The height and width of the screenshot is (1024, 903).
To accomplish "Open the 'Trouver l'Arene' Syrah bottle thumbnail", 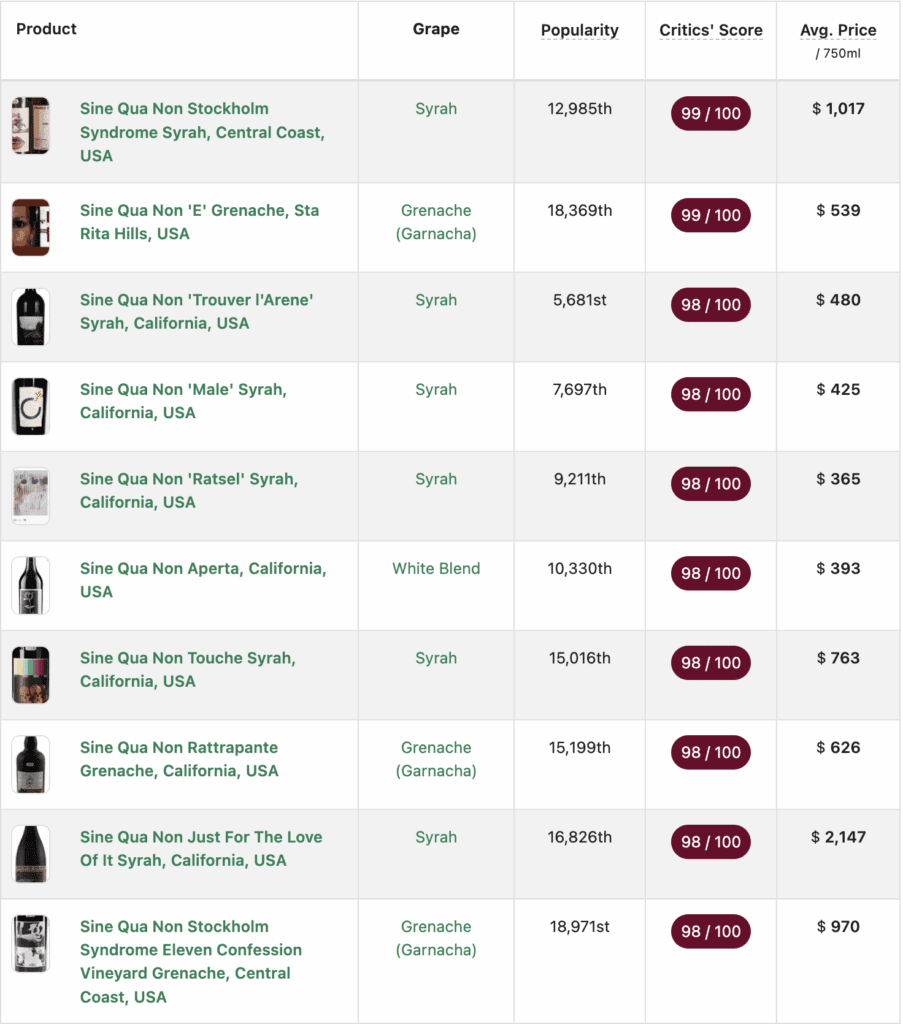I will coord(31,316).
